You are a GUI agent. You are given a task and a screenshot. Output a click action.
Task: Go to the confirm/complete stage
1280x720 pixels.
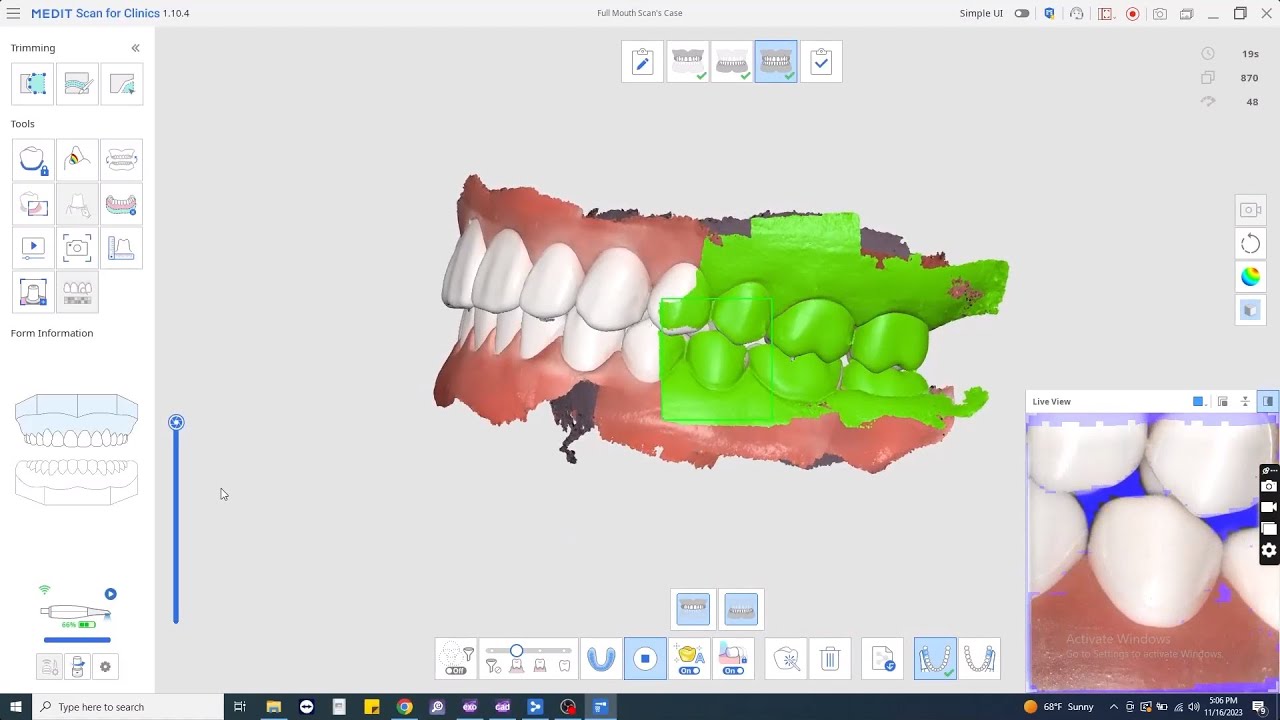(821, 62)
